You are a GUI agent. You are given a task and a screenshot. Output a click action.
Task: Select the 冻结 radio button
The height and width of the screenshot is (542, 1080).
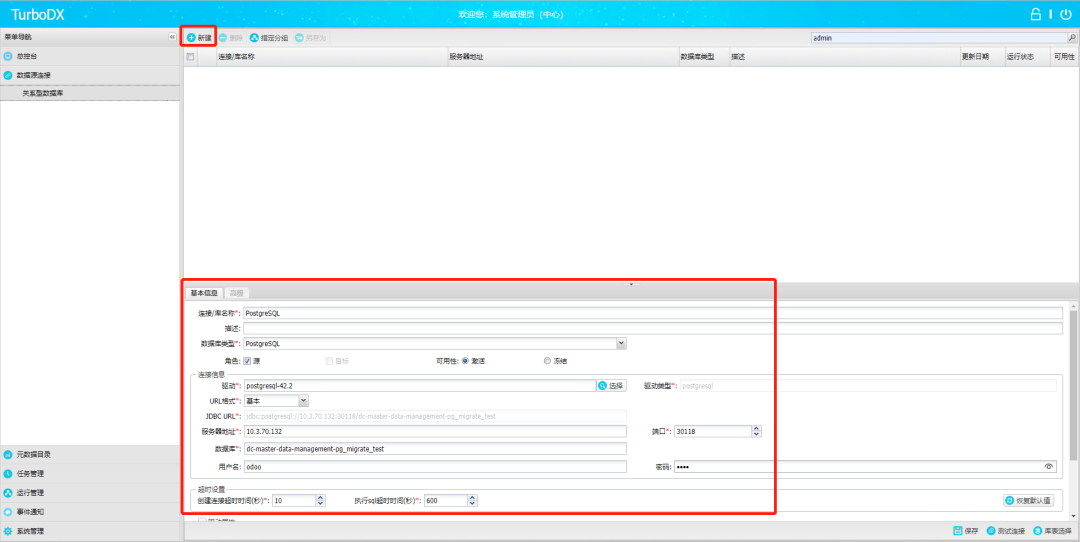(548, 361)
